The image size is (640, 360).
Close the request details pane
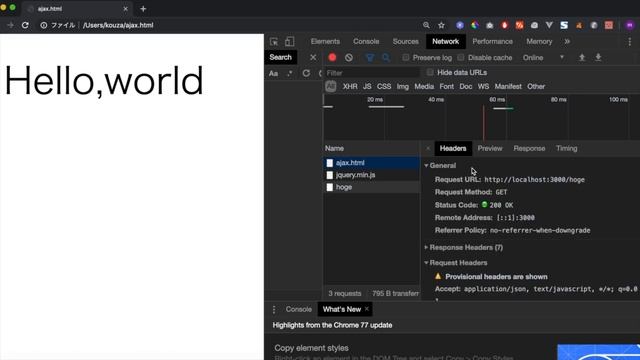428,149
